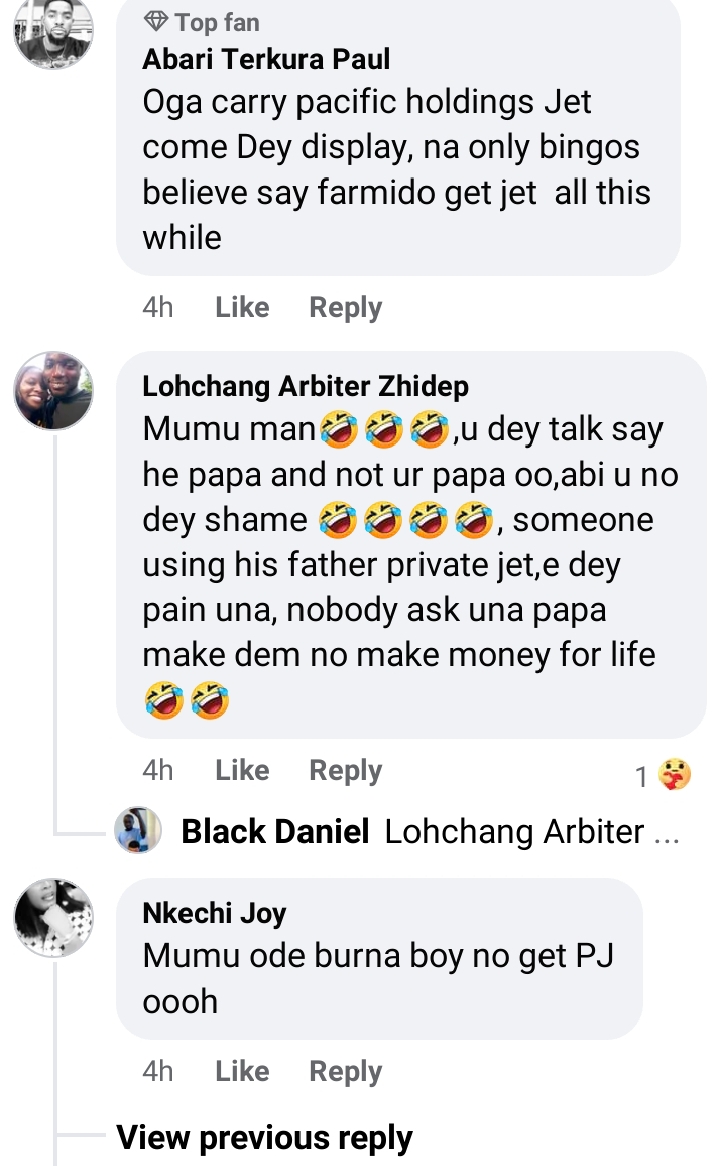Screen dimensions: 720x1166
Task: Expand View previous reply
Action: point(264,1138)
